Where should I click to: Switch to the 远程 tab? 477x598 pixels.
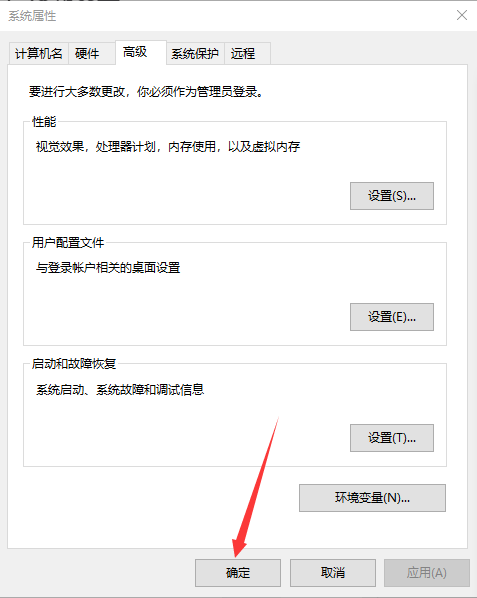(247, 53)
